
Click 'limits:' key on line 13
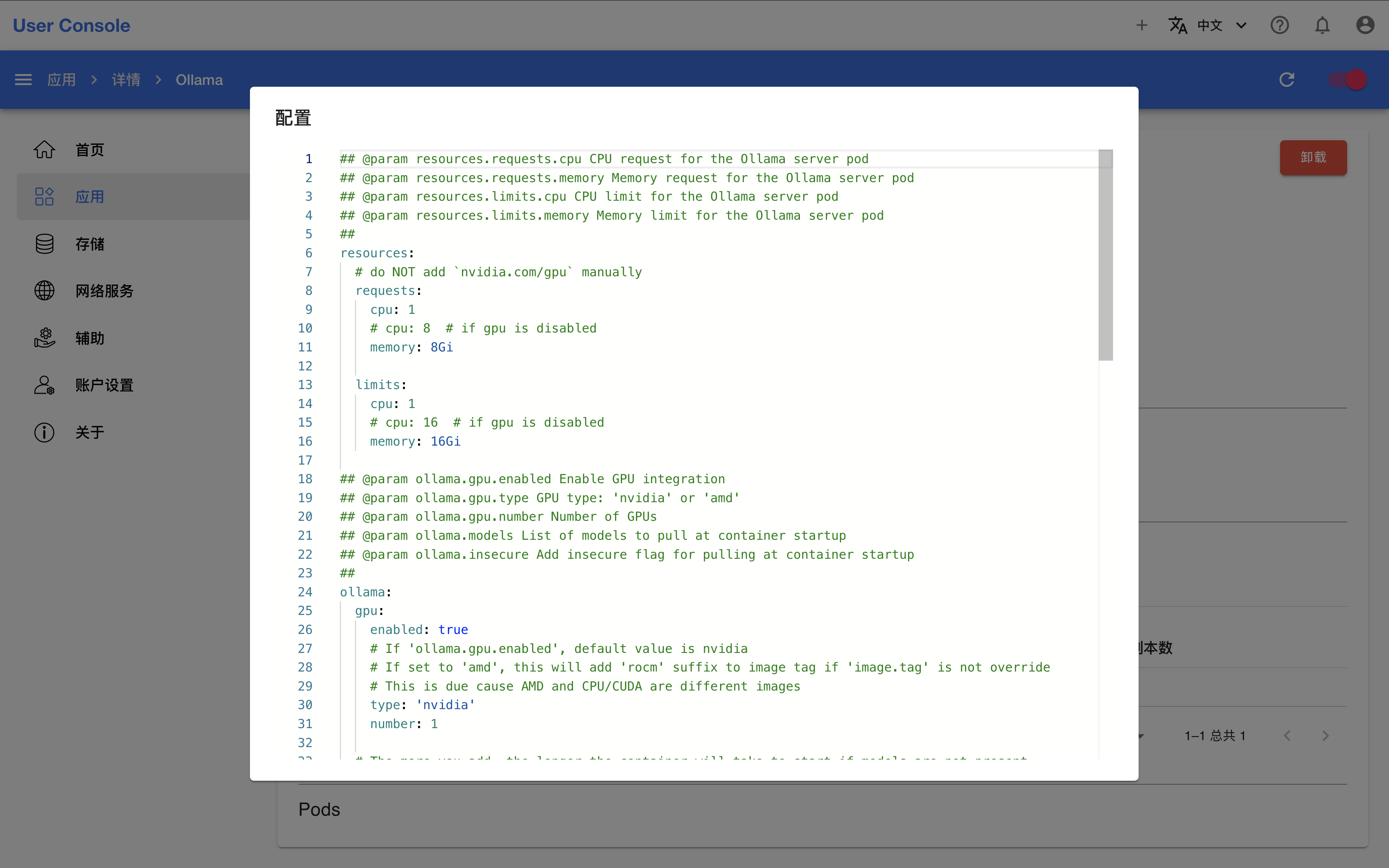pos(381,385)
